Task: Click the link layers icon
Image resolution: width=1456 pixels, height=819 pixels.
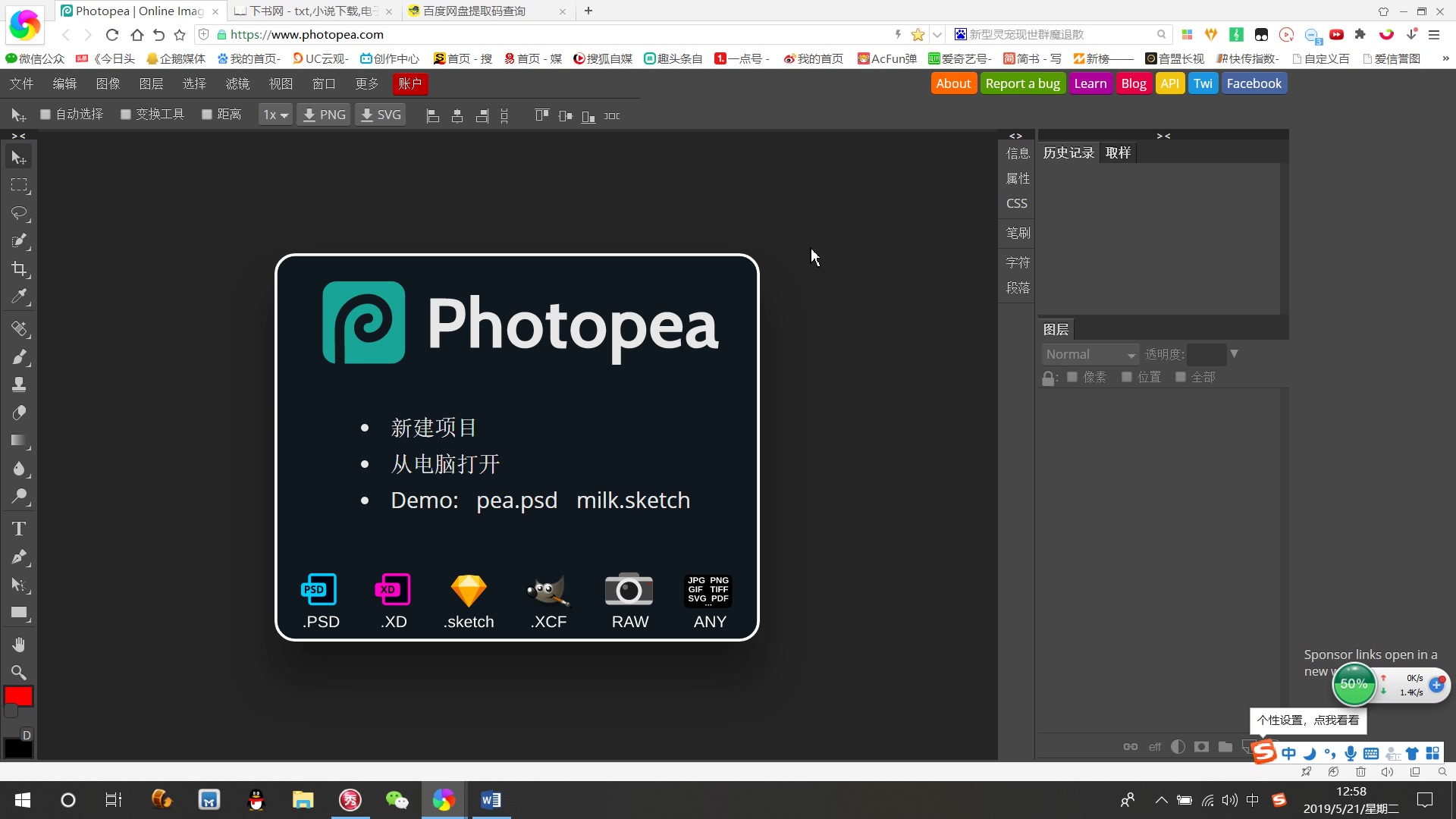Action: (x=1130, y=747)
